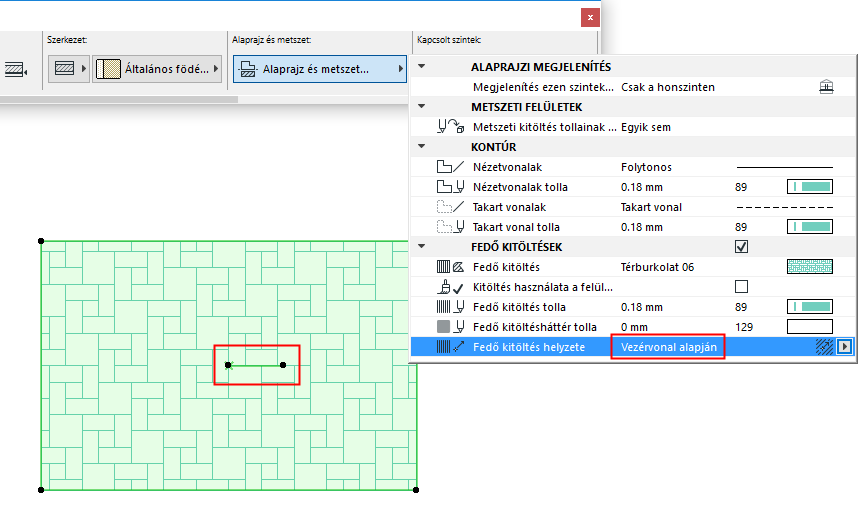The image size is (863, 513).
Task: Click the Nézetvonalak line type icon
Action: (450, 167)
